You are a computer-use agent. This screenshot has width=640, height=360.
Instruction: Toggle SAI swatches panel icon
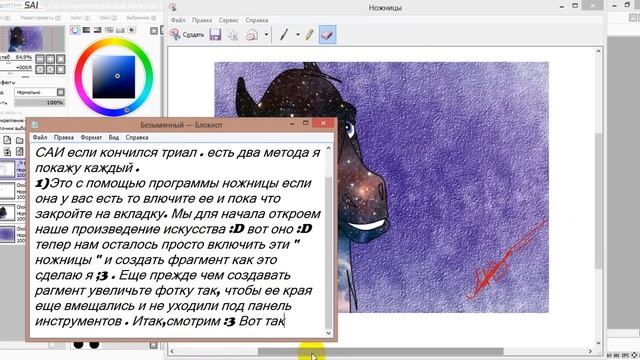point(120,30)
